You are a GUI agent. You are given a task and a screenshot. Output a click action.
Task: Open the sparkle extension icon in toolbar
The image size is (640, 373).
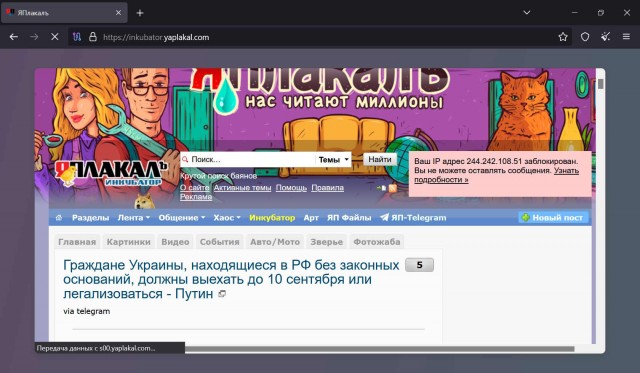pos(605,37)
